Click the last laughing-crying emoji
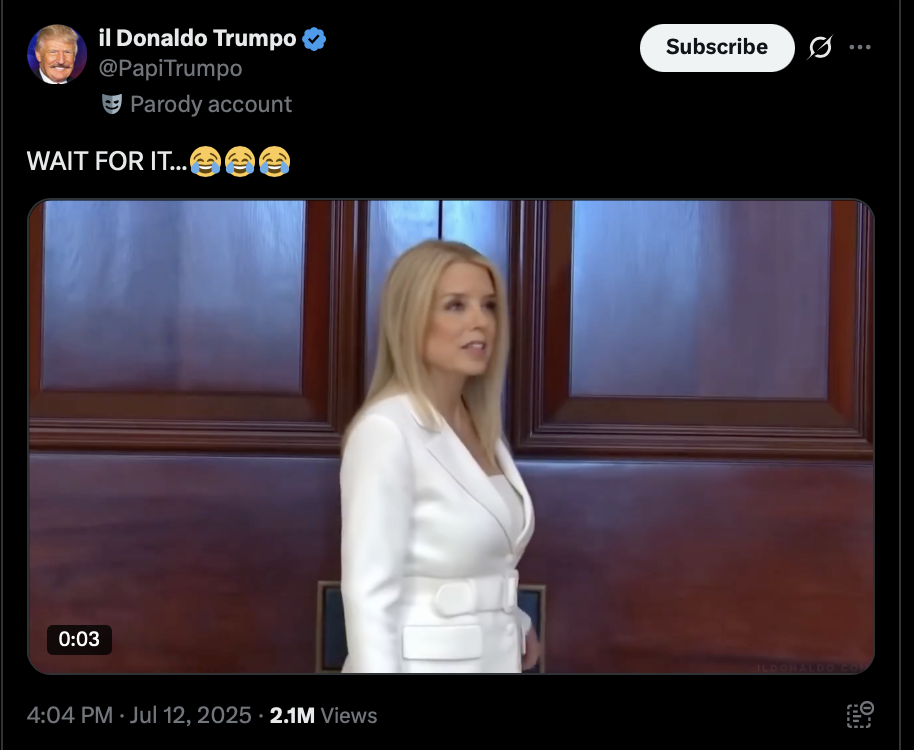Screen dimensions: 914x750 (x=275, y=161)
